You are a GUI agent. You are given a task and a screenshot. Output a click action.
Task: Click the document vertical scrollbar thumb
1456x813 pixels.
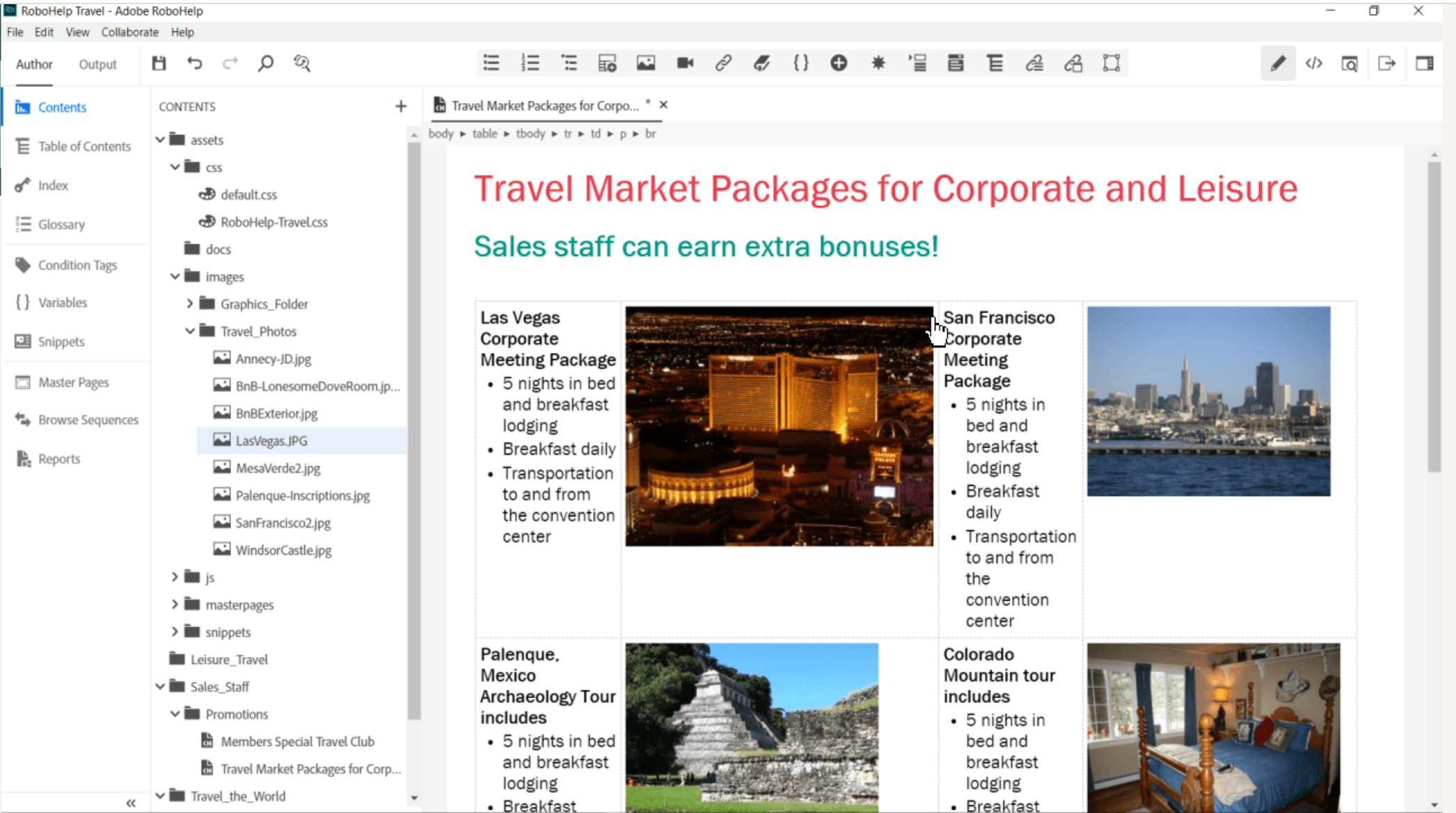coord(1434,317)
